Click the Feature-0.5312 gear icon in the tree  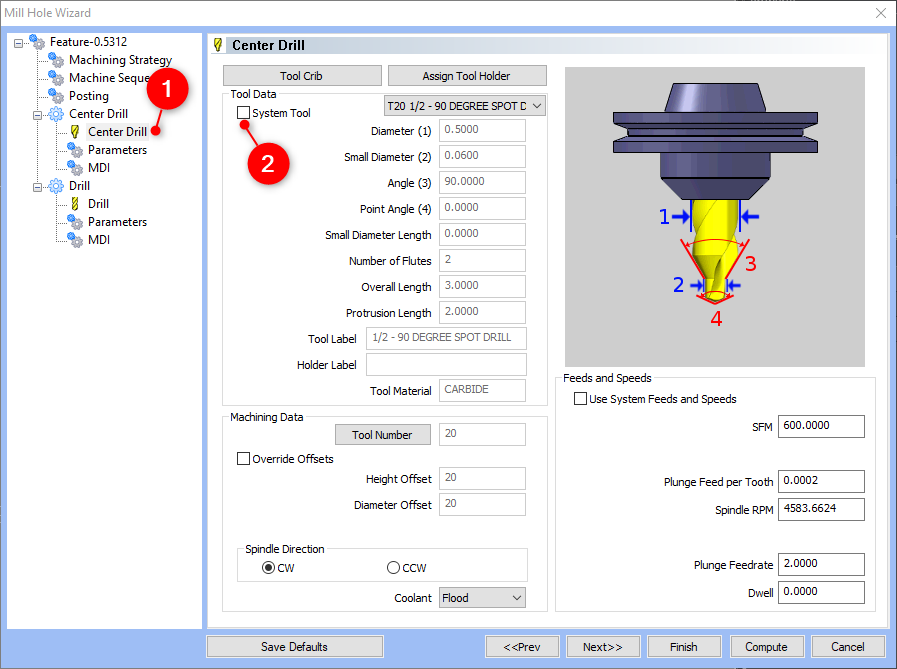(x=37, y=42)
